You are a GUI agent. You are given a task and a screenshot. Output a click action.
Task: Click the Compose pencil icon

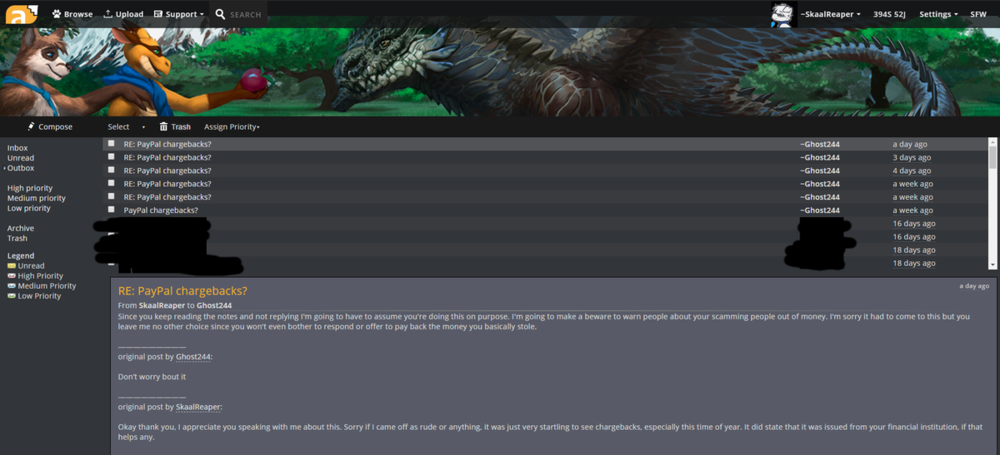click(31, 126)
